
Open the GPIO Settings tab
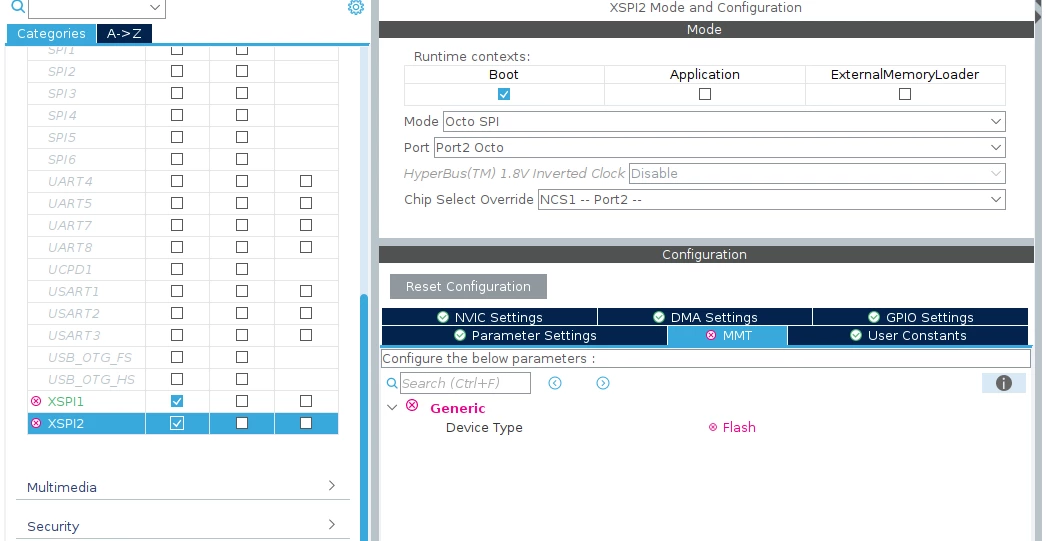[x=920, y=317]
